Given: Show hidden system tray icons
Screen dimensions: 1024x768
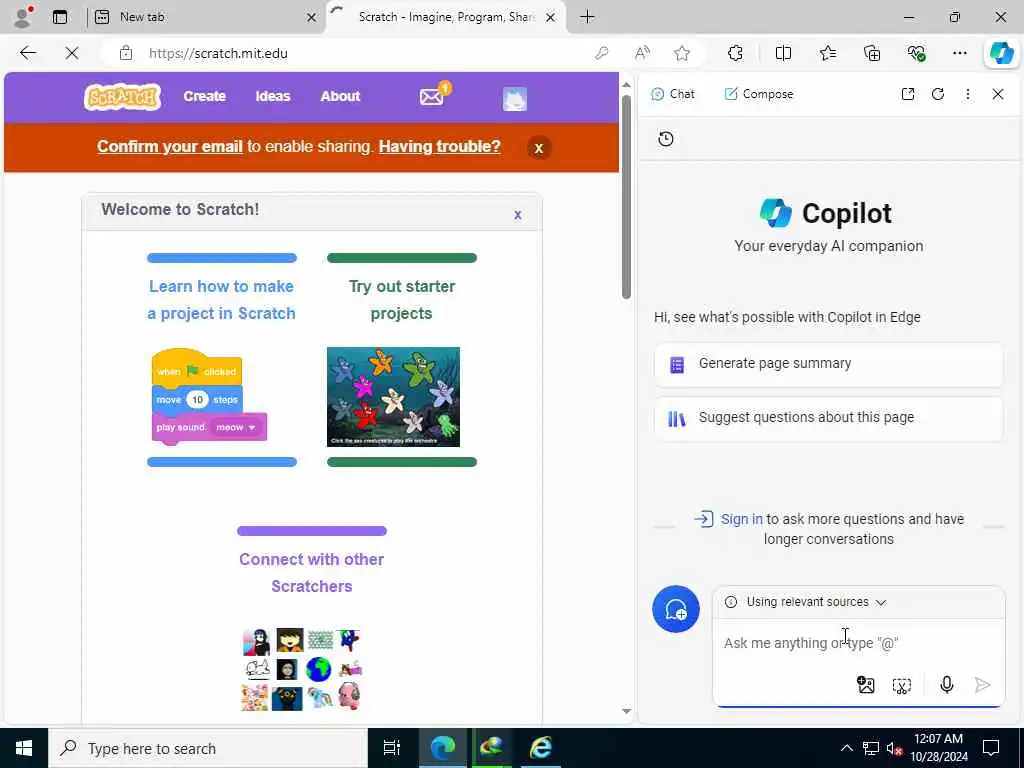Looking at the screenshot, I should pyautogui.click(x=846, y=748).
